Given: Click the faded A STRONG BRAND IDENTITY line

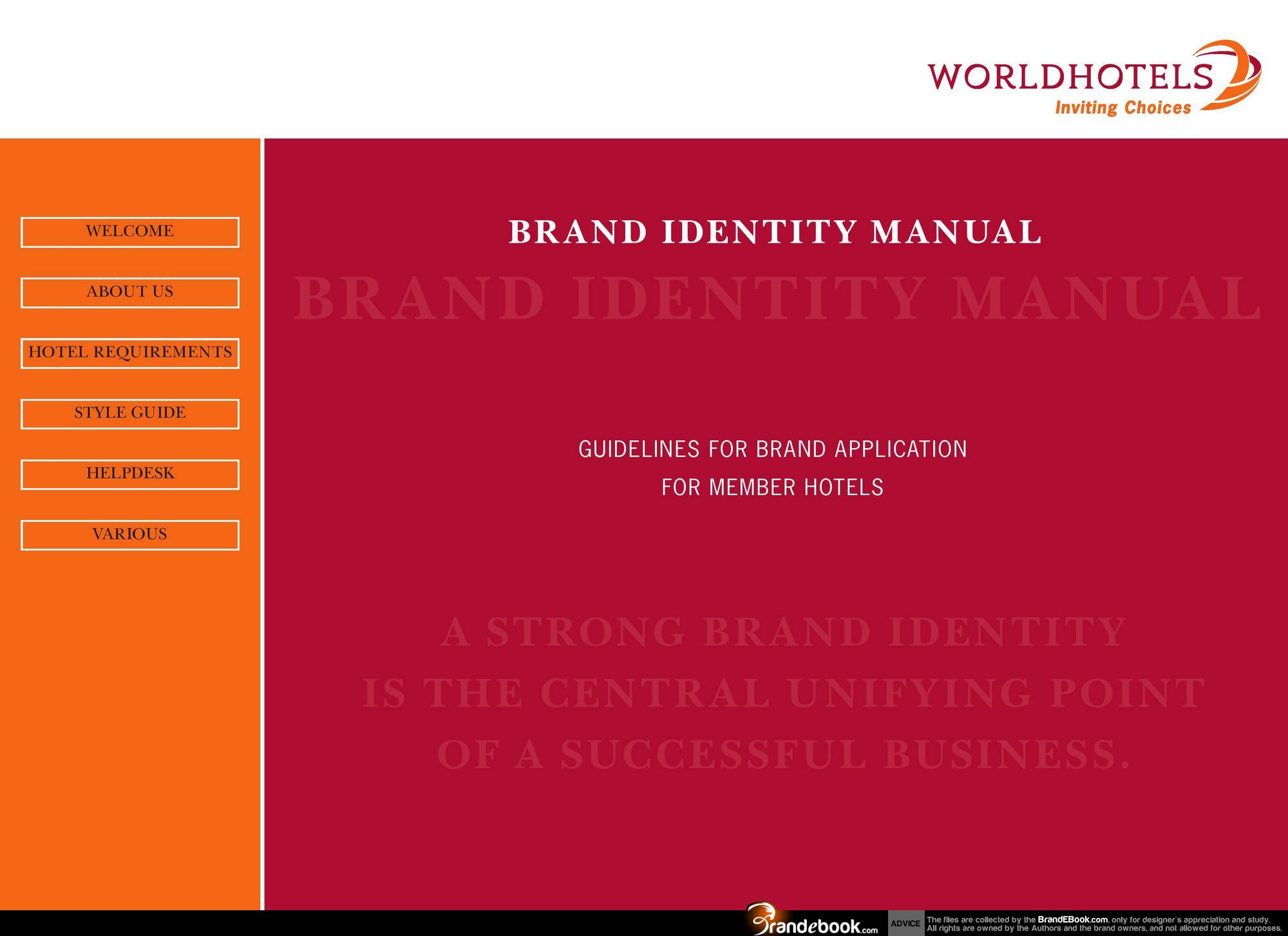Looking at the screenshot, I should pyautogui.click(x=783, y=632).
